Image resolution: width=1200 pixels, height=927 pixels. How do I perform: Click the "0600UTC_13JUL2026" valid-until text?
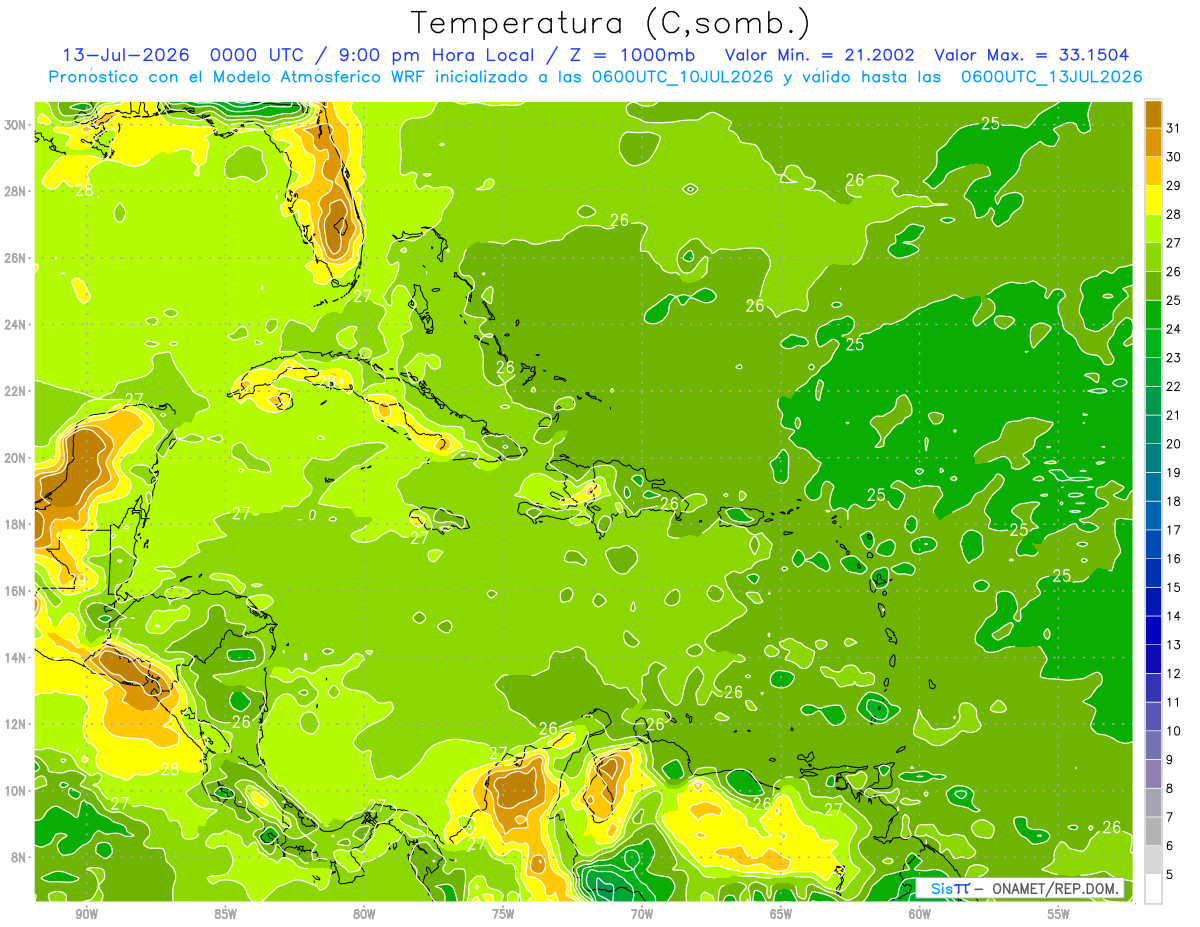[x=1051, y=77]
